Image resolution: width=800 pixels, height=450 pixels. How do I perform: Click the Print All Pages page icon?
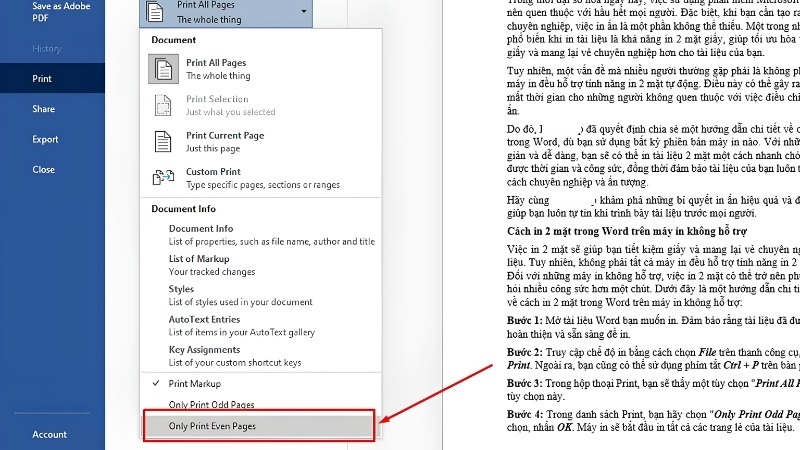click(x=163, y=69)
